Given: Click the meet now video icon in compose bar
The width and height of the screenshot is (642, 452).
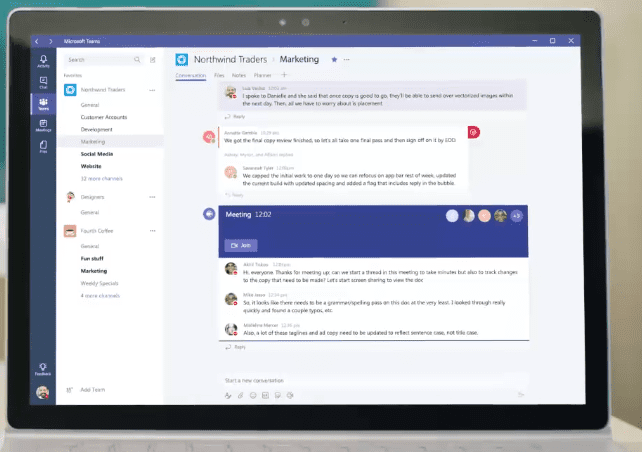Looking at the screenshot, I should [x=290, y=395].
